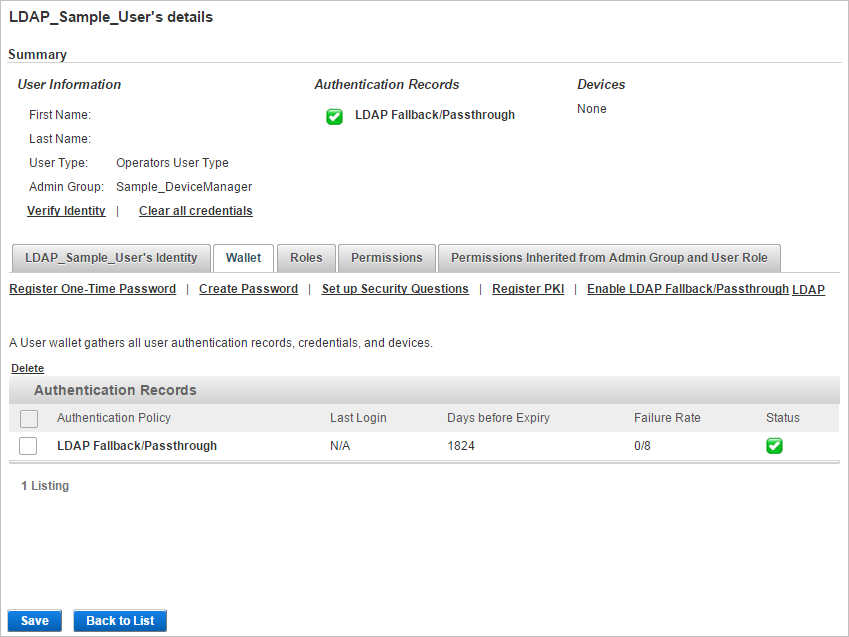Click the green status icon in summary Authentication Records
This screenshot has width=849, height=637.
(x=334, y=116)
